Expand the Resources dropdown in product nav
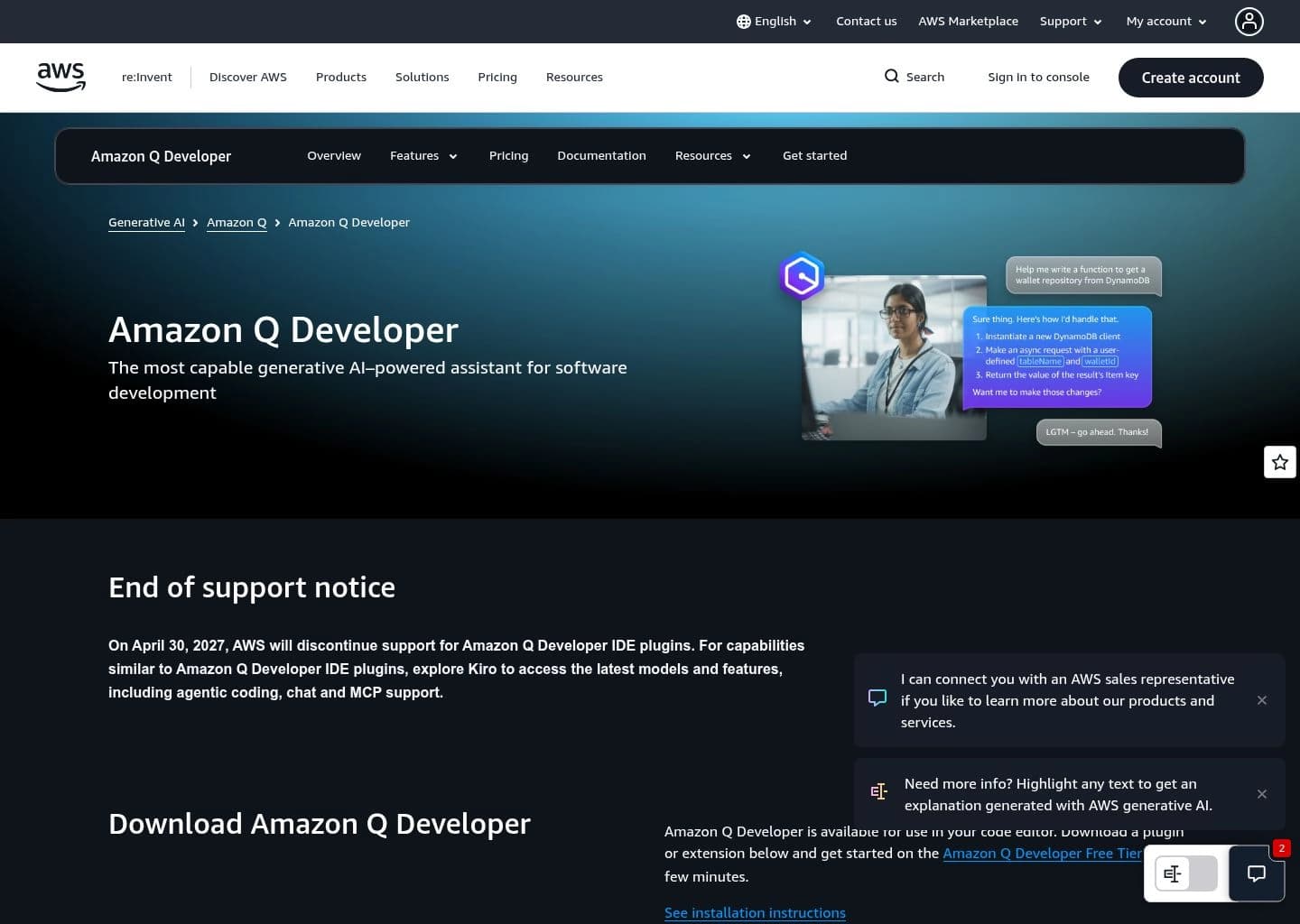The image size is (1300, 924). (x=713, y=156)
